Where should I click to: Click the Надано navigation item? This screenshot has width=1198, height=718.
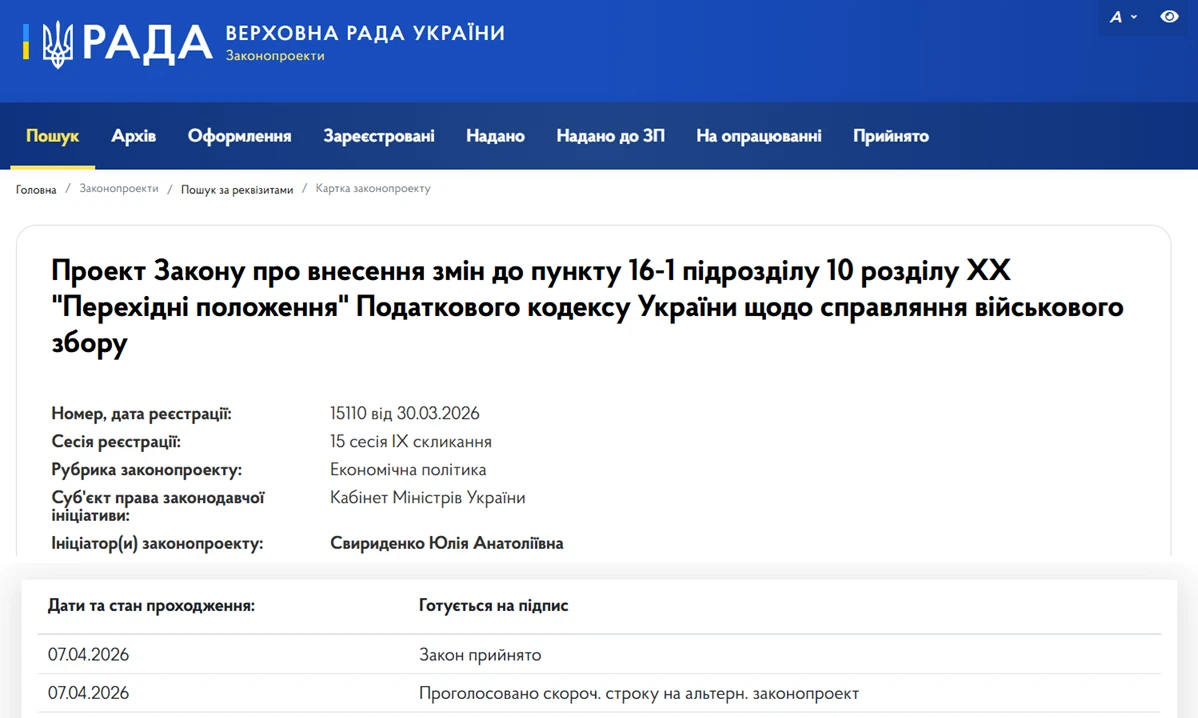click(495, 136)
